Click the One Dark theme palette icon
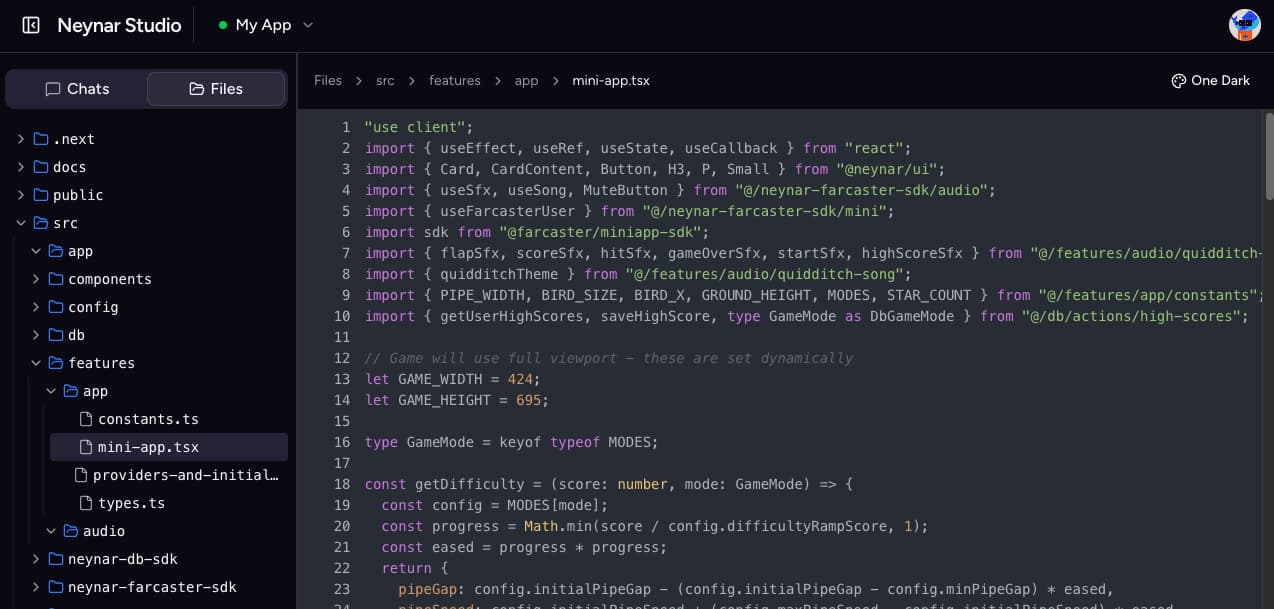 coord(1178,81)
